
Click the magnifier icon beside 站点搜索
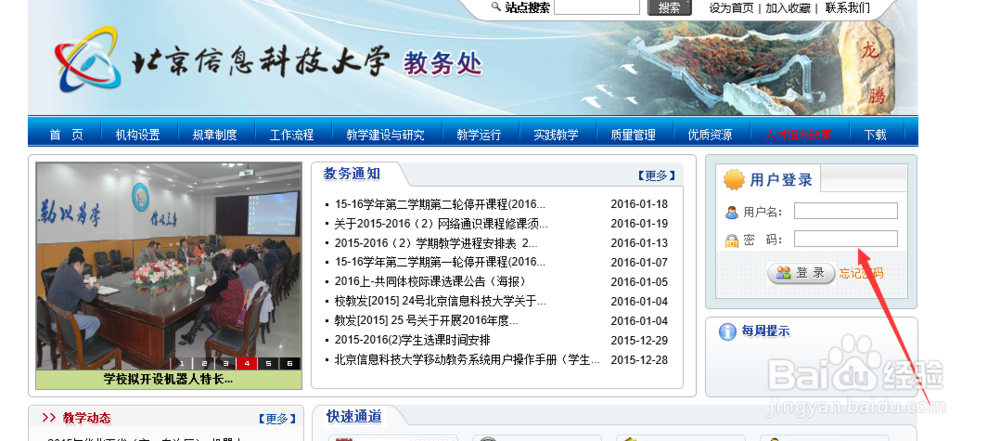click(x=496, y=7)
